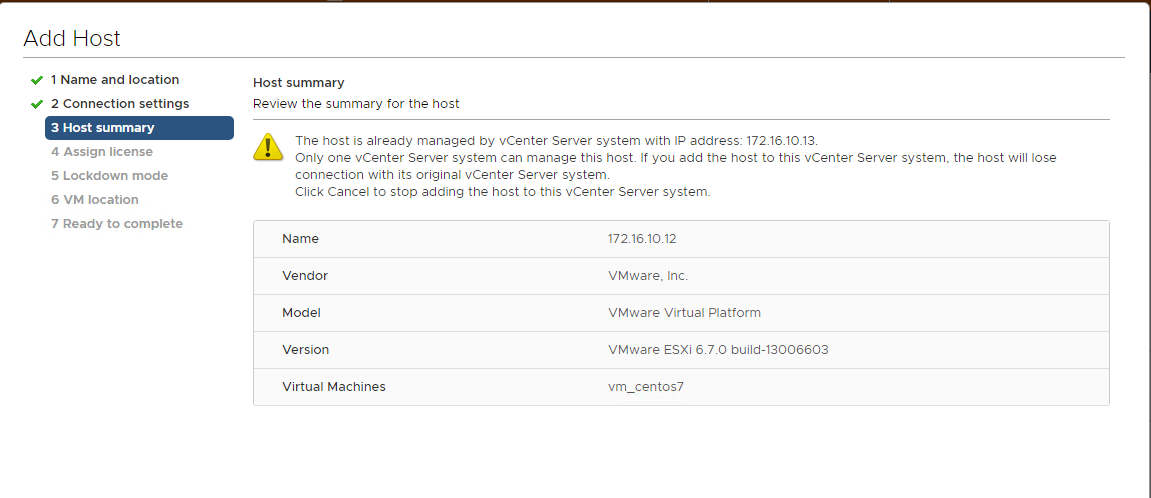This screenshot has width=1151, height=498.
Task: Click the Add Host dialog title
Action: click(72, 38)
